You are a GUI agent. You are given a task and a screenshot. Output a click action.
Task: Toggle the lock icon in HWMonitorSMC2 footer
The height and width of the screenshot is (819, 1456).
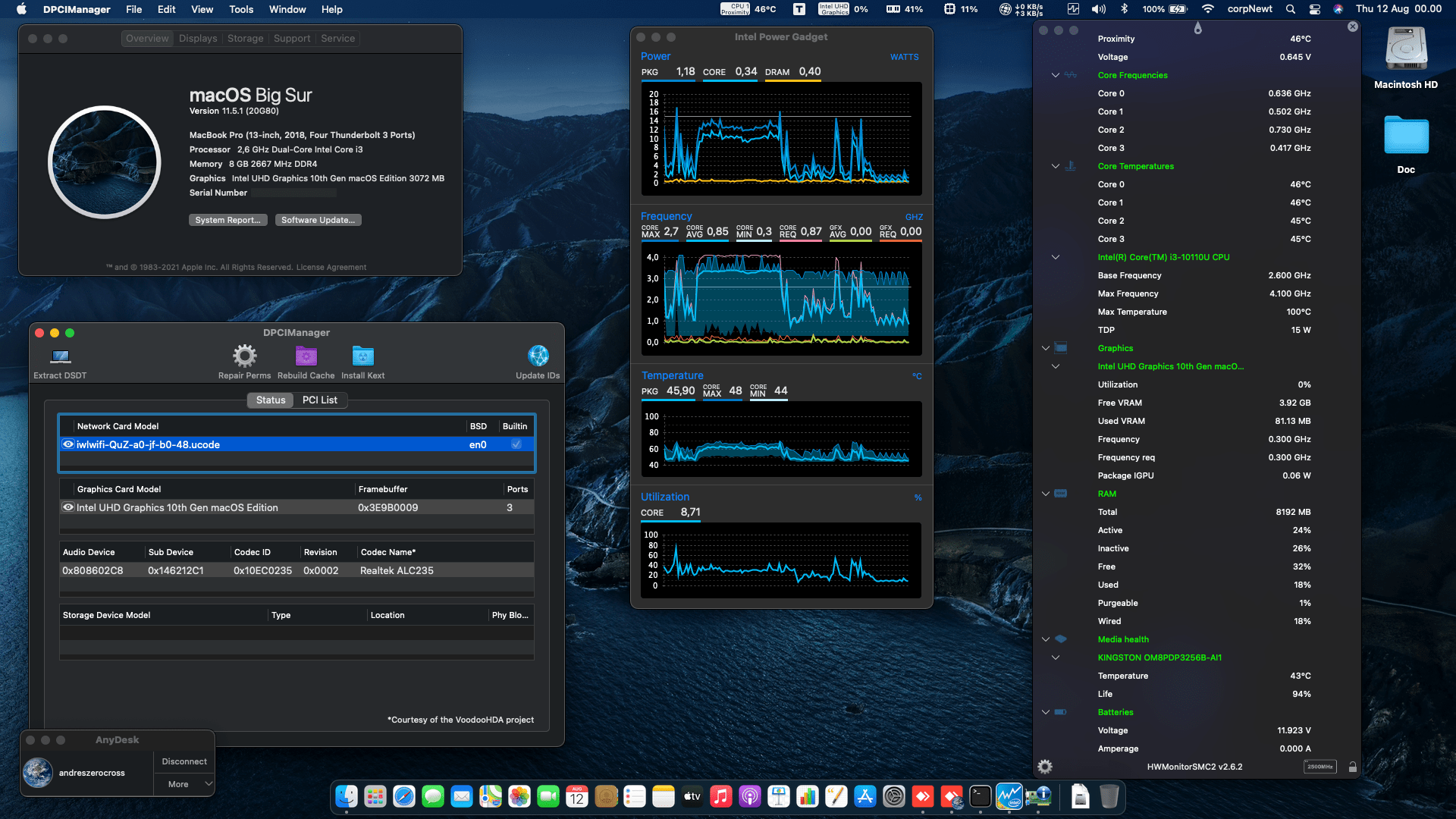coord(1352,767)
